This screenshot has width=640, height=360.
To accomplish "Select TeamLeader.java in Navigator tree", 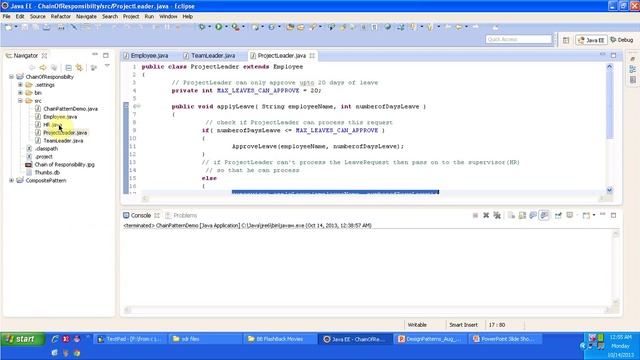I will pyautogui.click(x=63, y=140).
